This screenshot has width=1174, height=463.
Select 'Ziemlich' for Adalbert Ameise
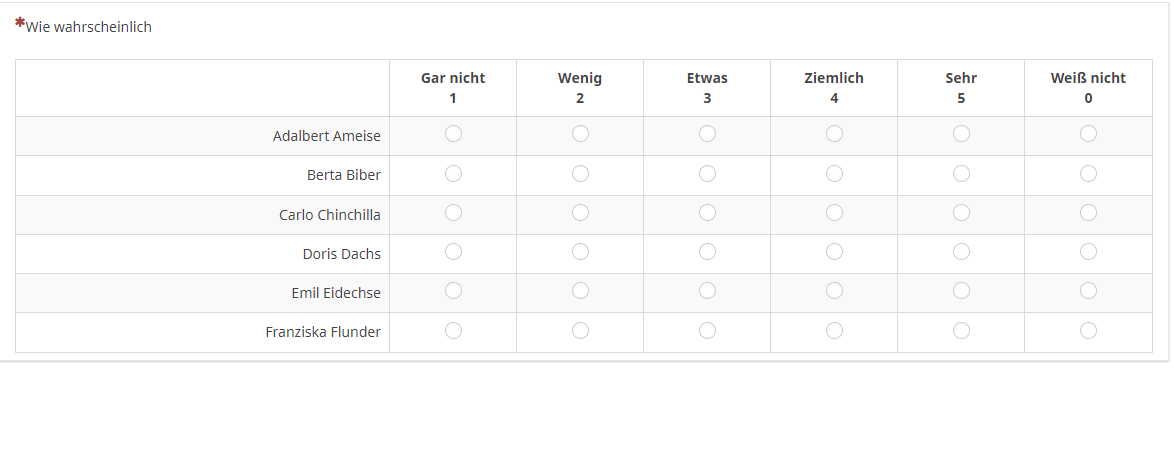click(x=834, y=134)
